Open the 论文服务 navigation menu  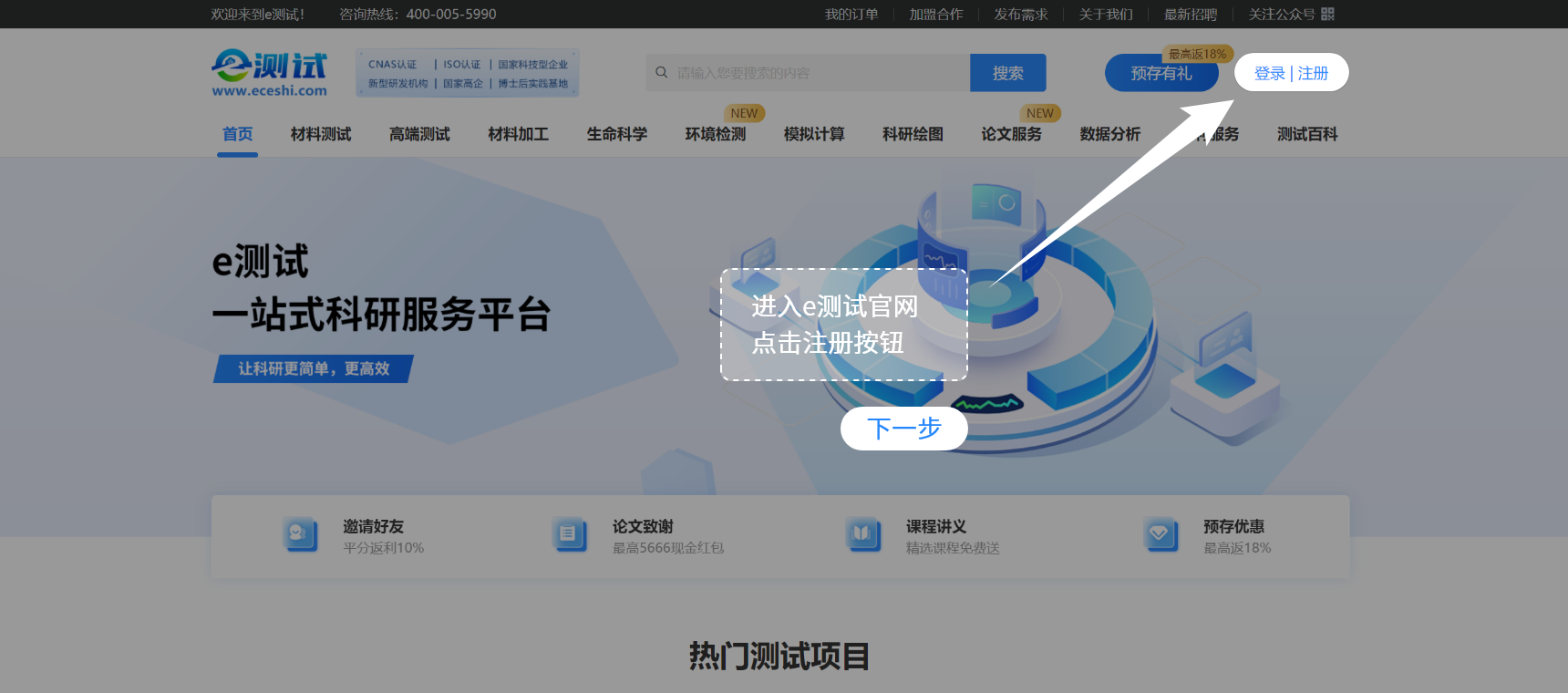(1011, 134)
